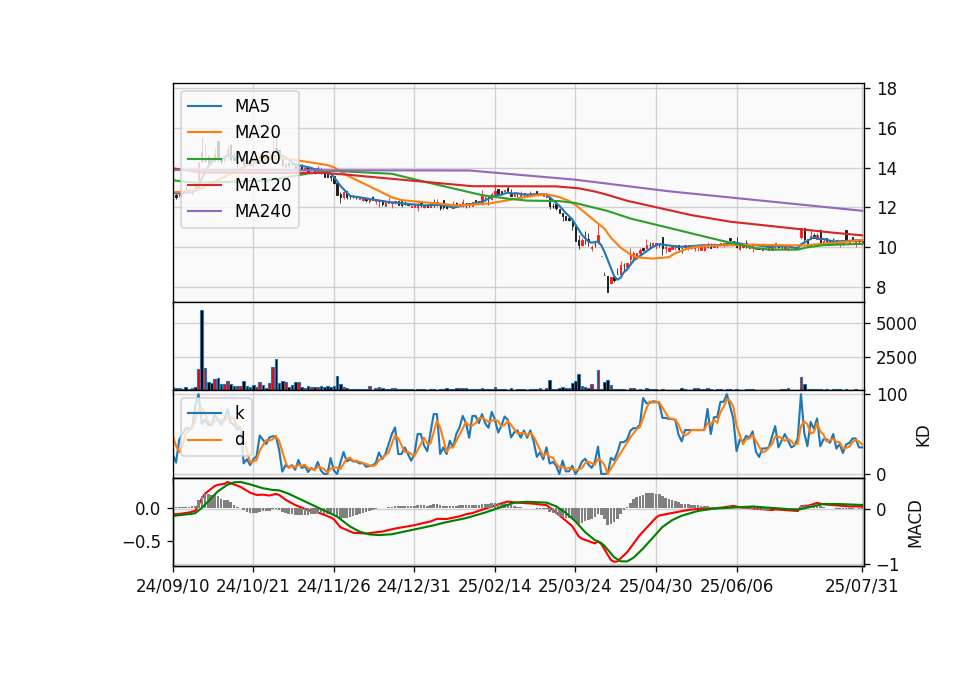Click the 25/02/14 date tick label
The image size is (960, 690).
(495, 587)
